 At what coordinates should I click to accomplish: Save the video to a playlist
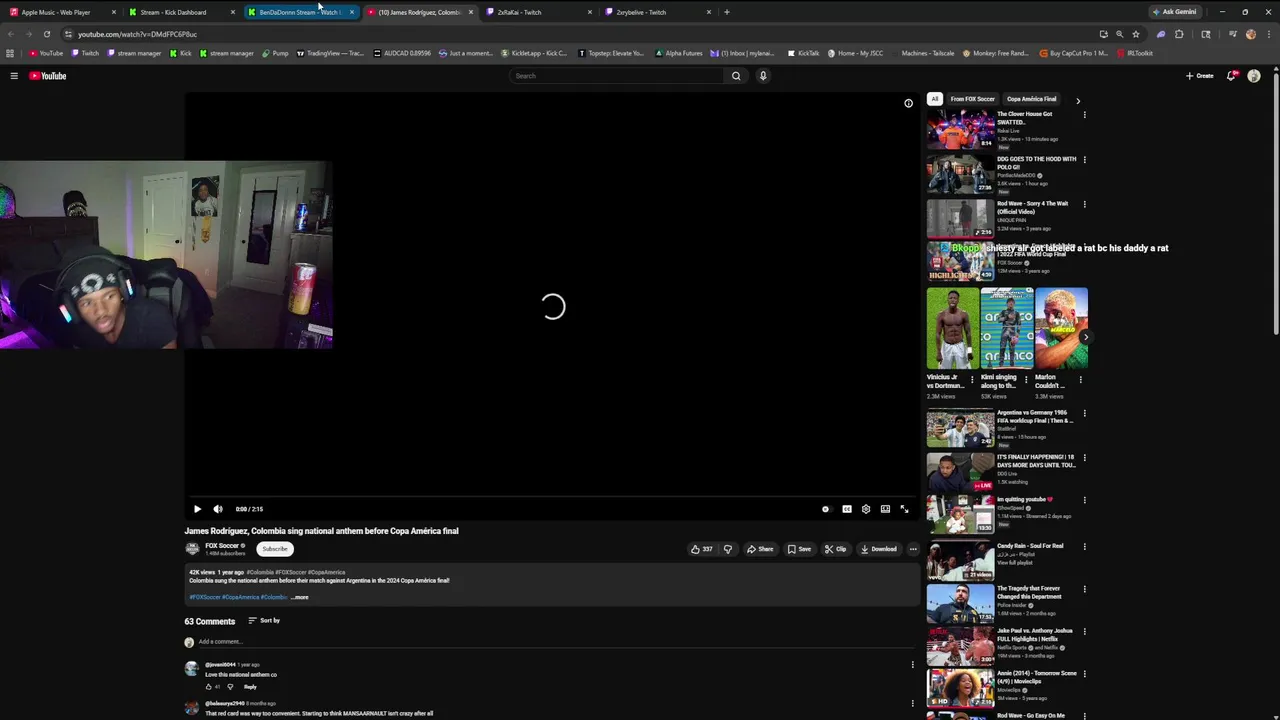(x=799, y=549)
